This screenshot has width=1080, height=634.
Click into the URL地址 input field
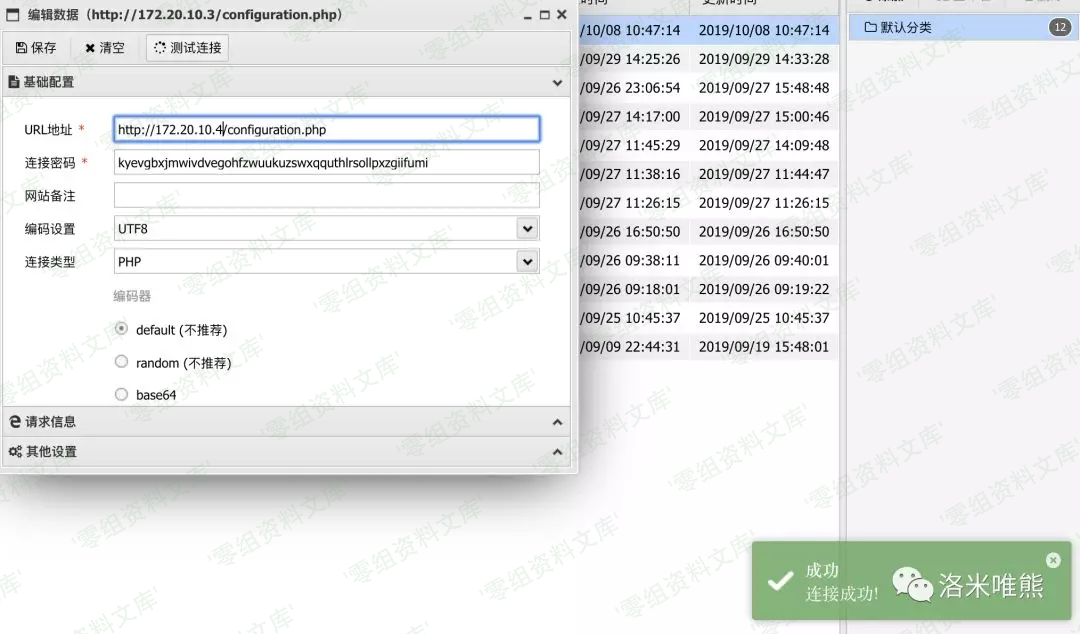tap(326, 129)
